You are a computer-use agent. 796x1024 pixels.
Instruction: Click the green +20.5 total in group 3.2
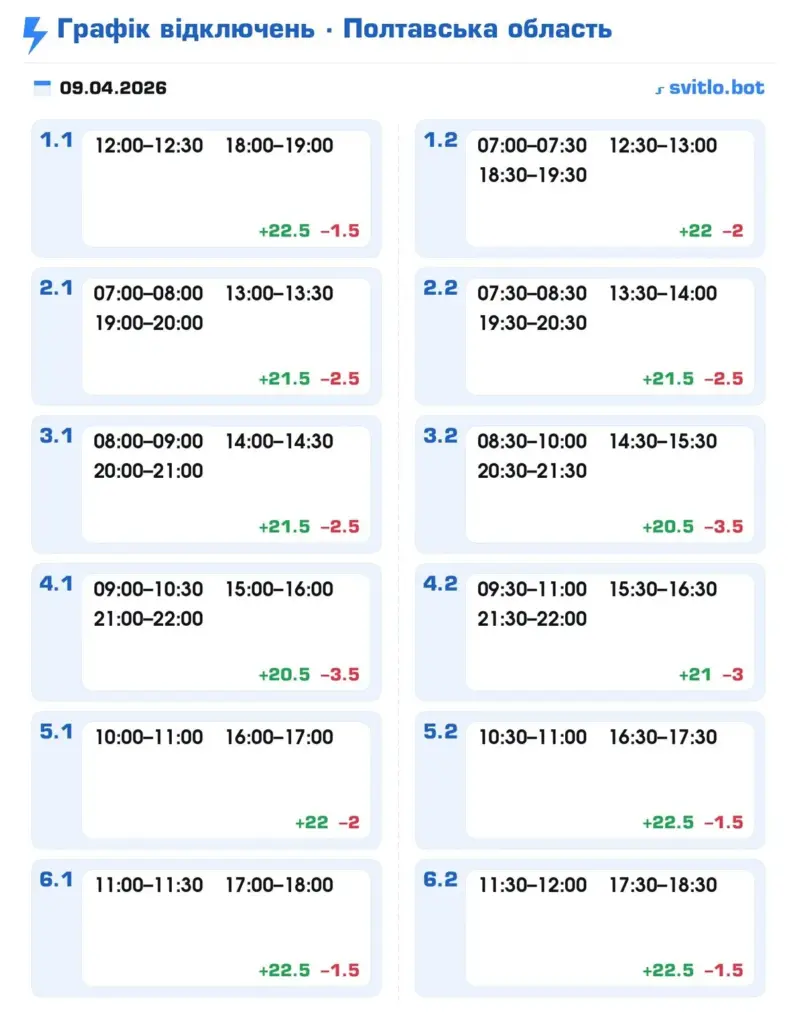[x=667, y=527]
